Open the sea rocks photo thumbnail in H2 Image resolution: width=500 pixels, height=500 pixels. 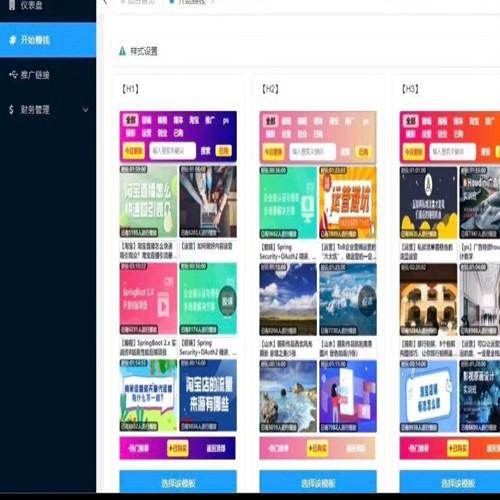pyautogui.click(x=288, y=396)
